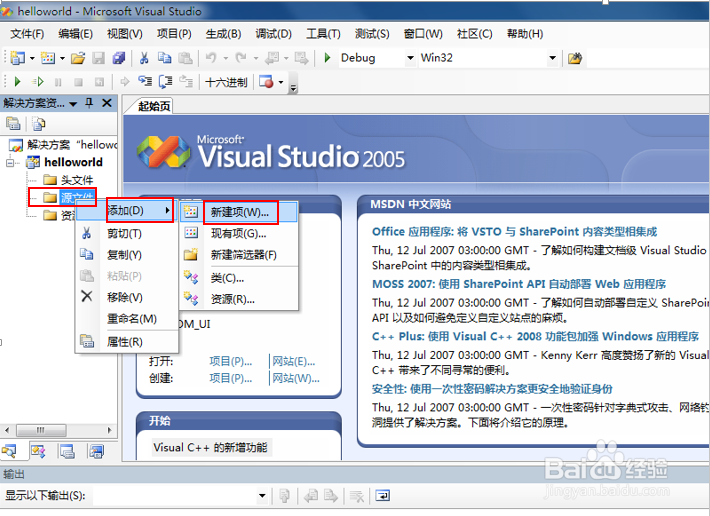The width and height of the screenshot is (710, 516).
Task: Click the Stop Debugging square icon
Action: pyautogui.click(x=78, y=82)
